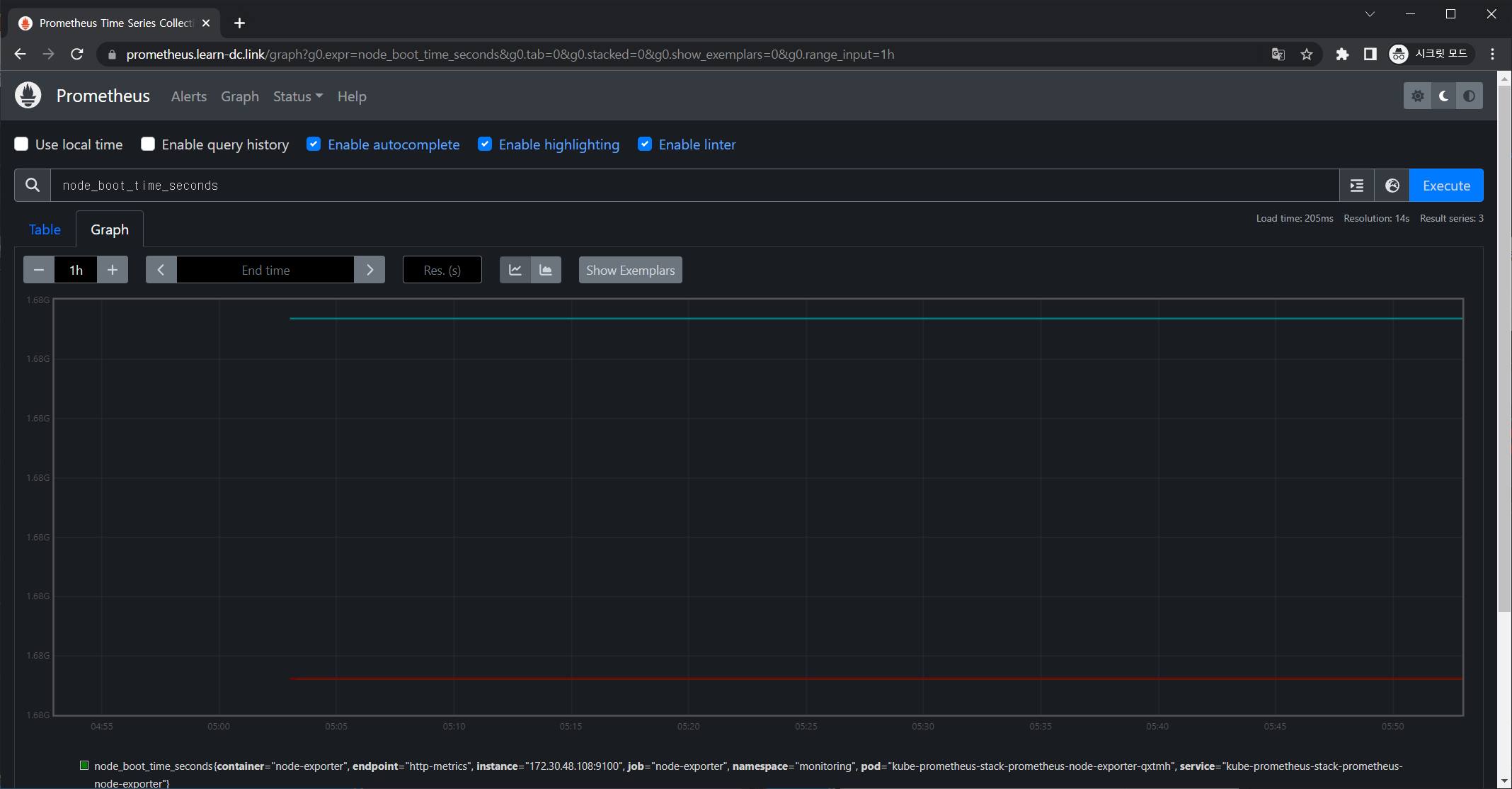Disable the Enable linter checkbox
This screenshot has width=1512, height=789.
click(x=645, y=144)
